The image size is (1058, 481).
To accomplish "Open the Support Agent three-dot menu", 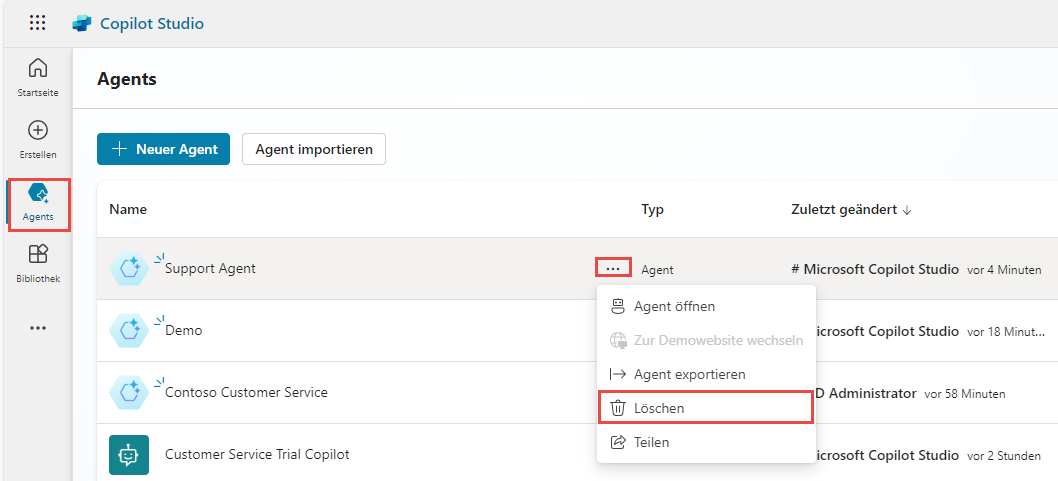I will [x=613, y=269].
